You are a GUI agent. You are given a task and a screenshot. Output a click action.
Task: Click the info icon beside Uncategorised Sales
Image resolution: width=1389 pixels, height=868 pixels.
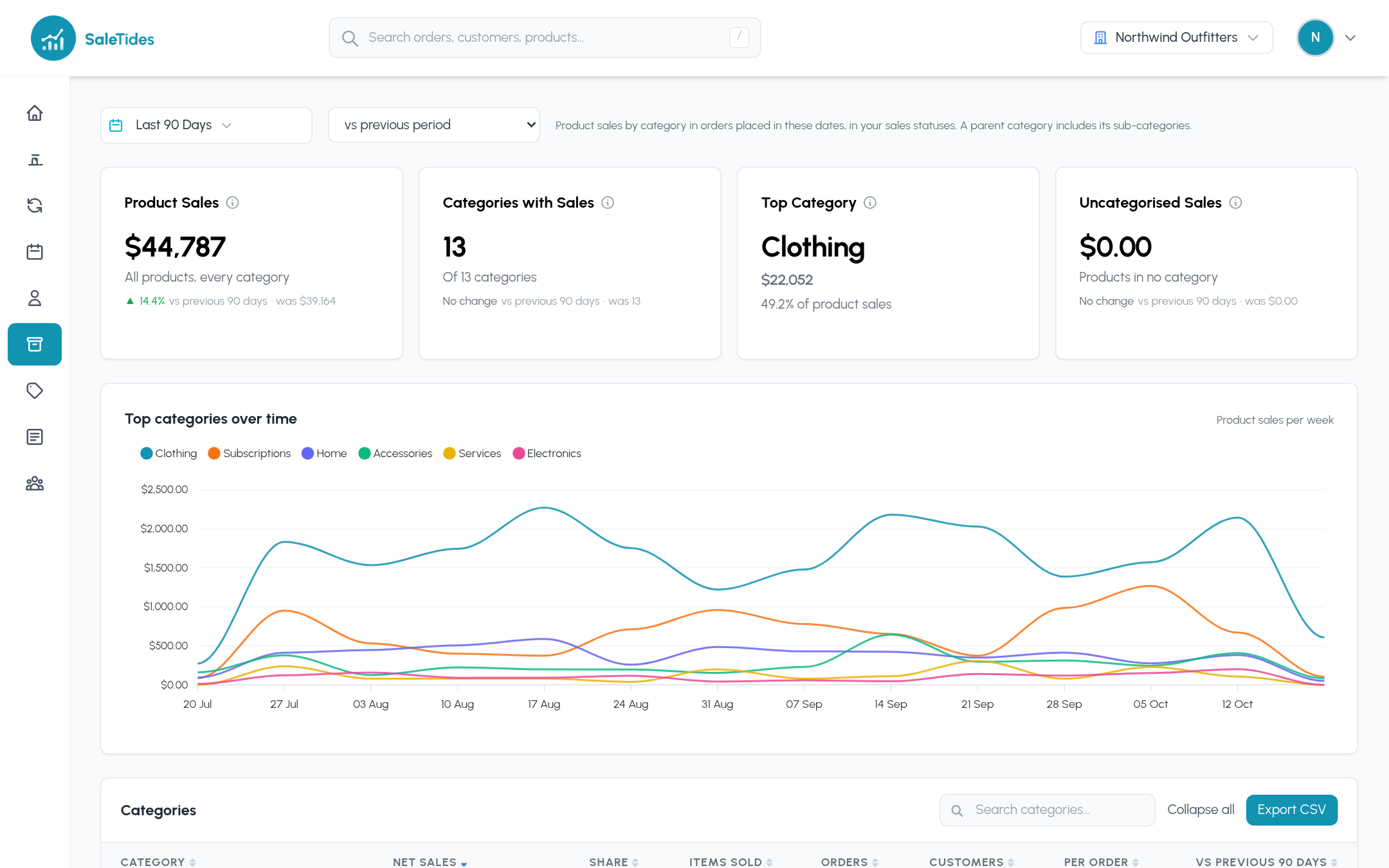tap(1235, 203)
